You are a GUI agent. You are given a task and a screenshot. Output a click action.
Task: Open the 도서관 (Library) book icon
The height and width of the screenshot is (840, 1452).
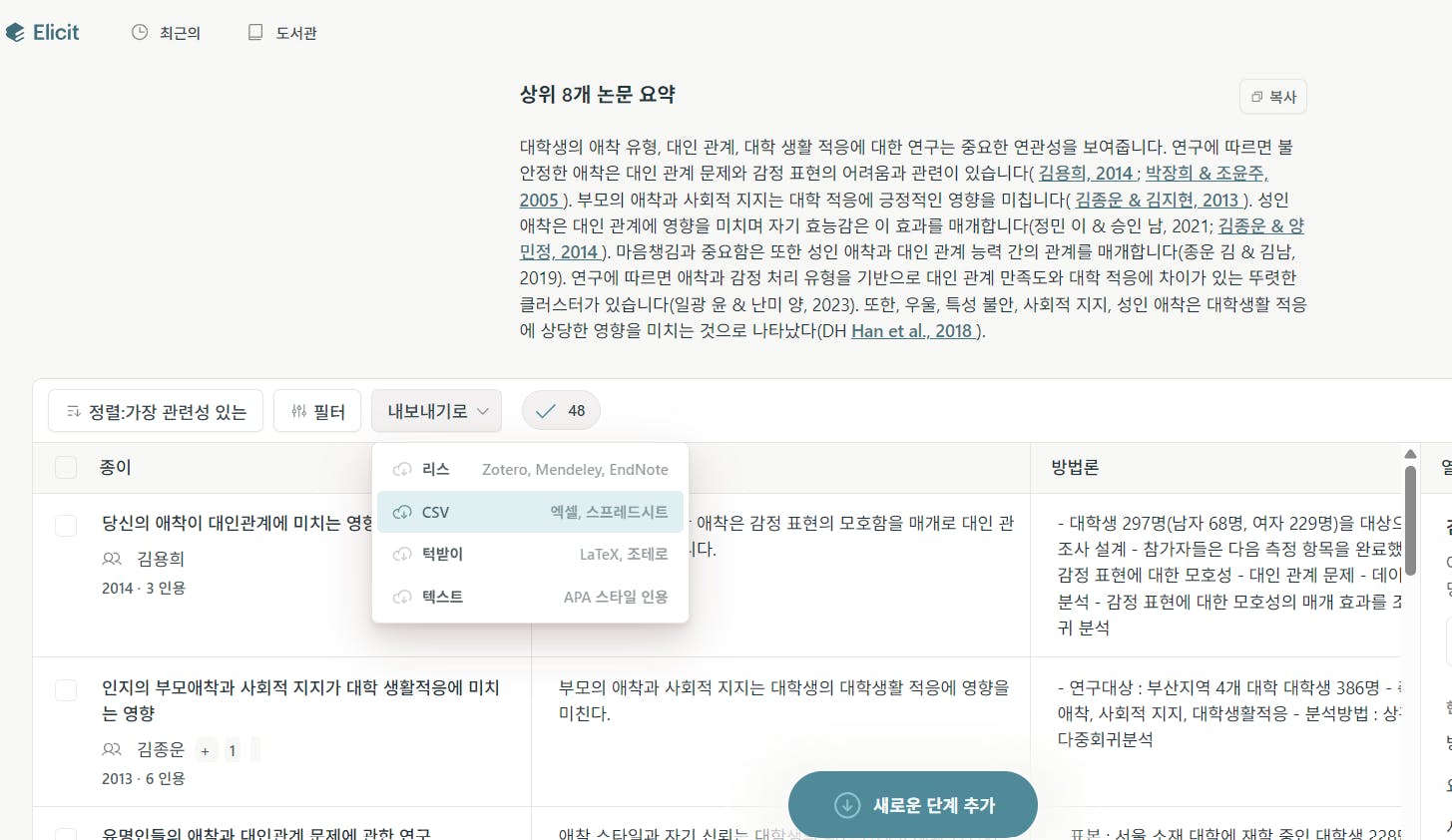coord(255,33)
